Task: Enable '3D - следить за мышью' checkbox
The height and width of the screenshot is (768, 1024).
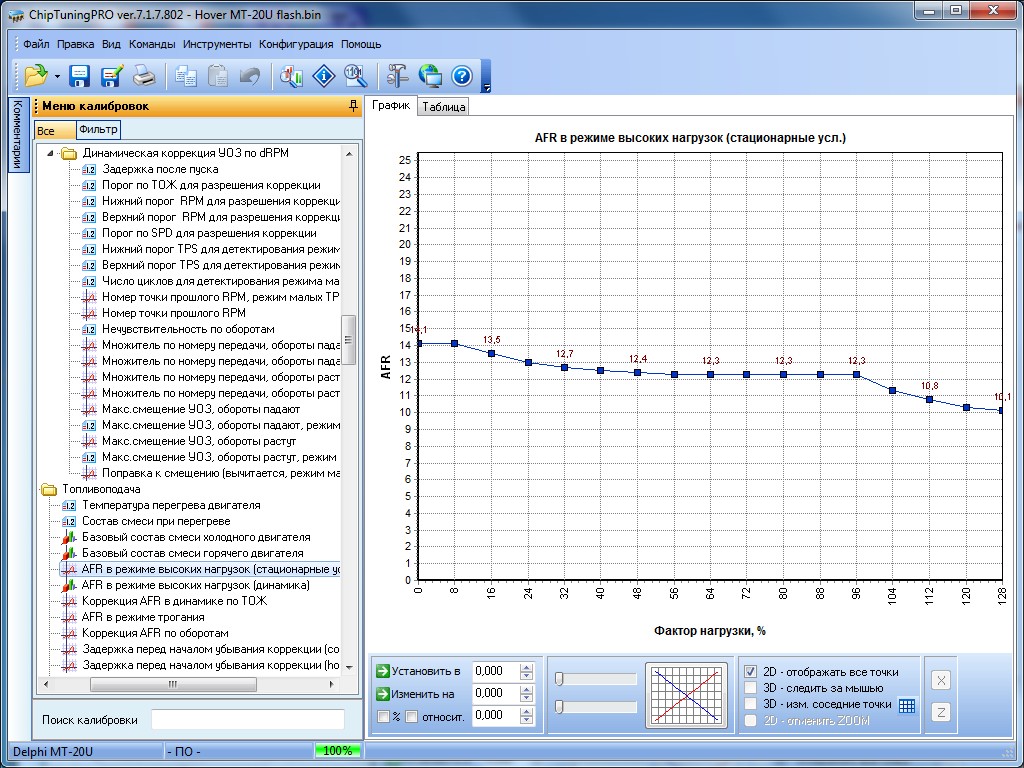Action: click(x=751, y=688)
